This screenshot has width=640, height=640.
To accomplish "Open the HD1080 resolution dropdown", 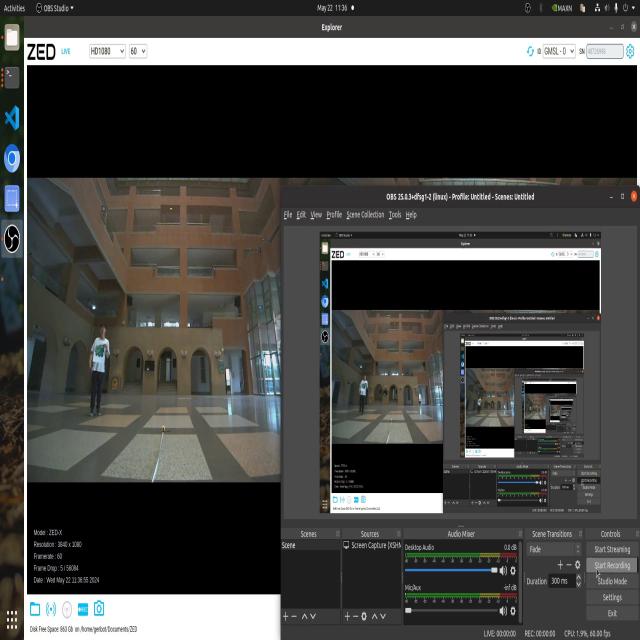I will (107, 51).
